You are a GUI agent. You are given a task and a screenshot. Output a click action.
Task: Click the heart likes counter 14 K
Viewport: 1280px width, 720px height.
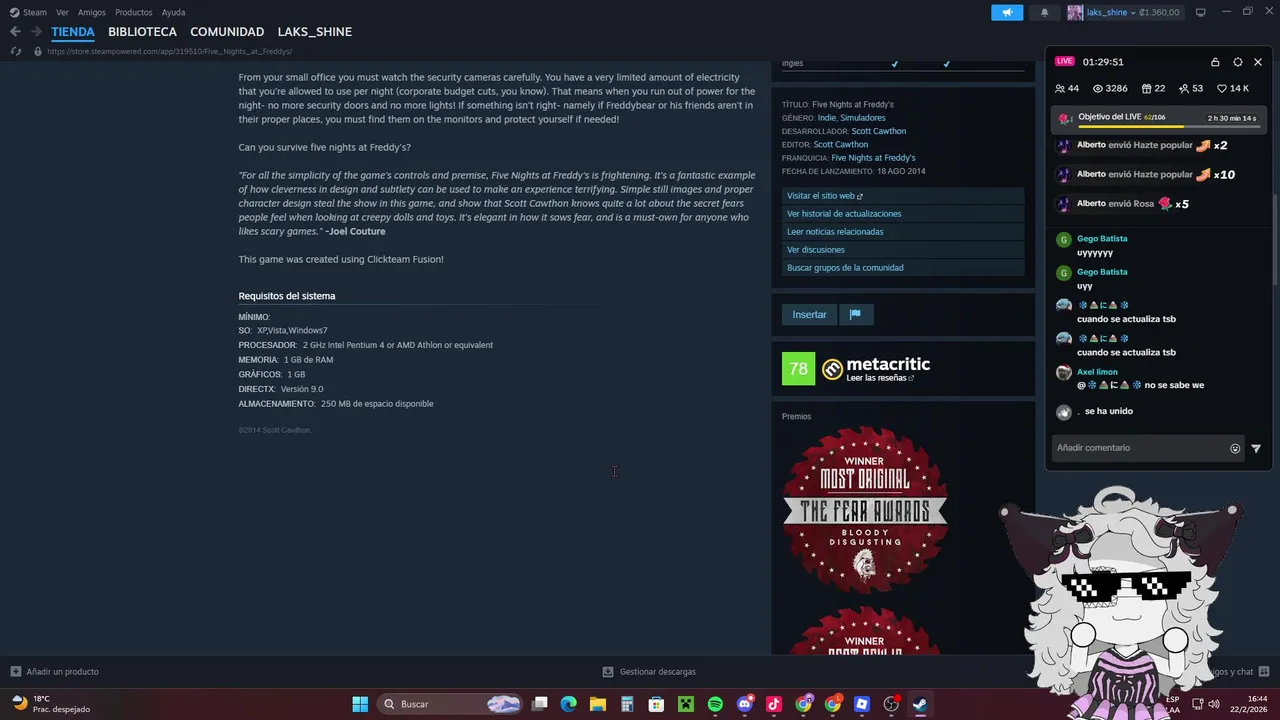pyautogui.click(x=1232, y=89)
